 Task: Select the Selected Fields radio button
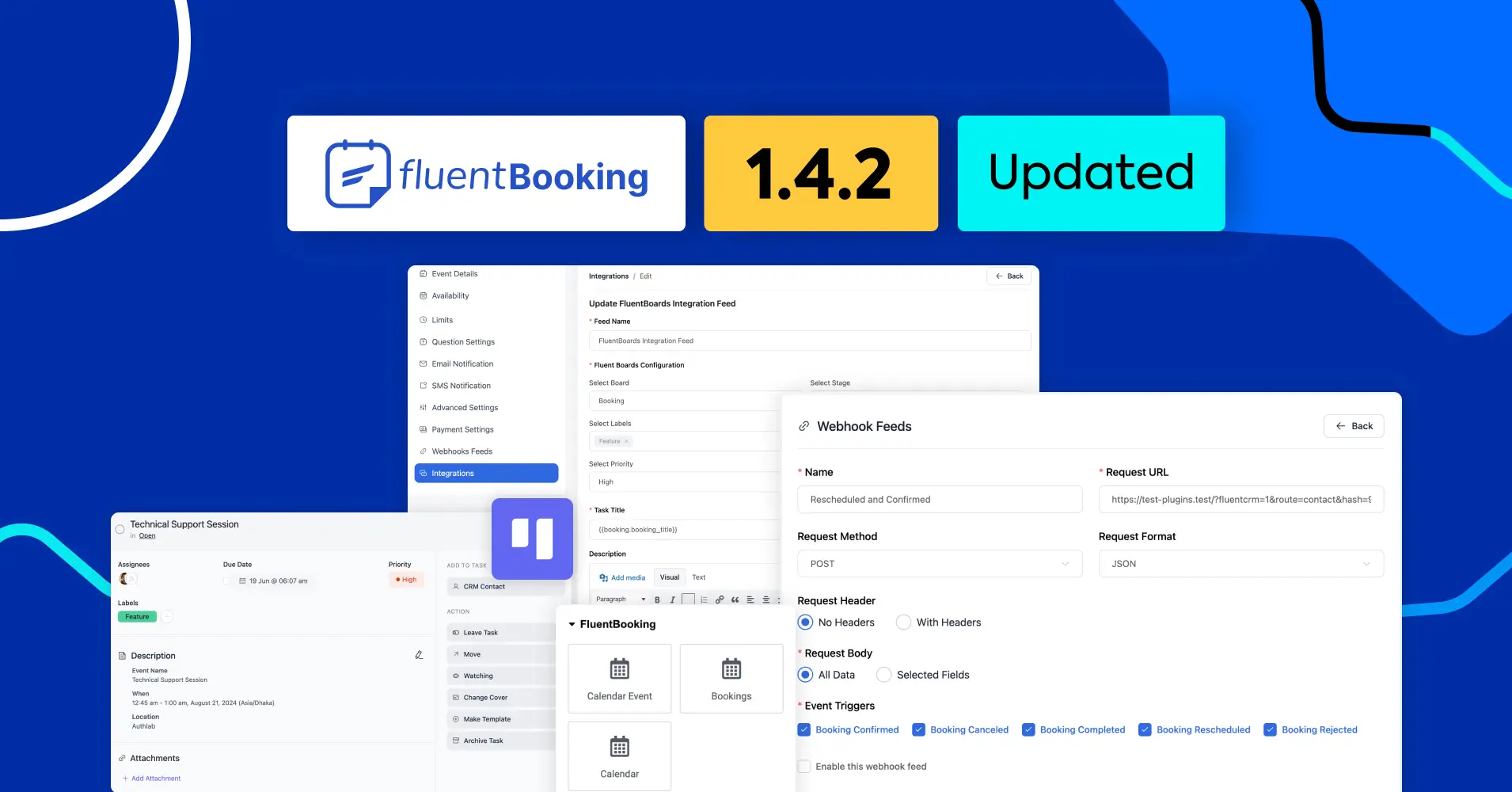[x=883, y=675]
